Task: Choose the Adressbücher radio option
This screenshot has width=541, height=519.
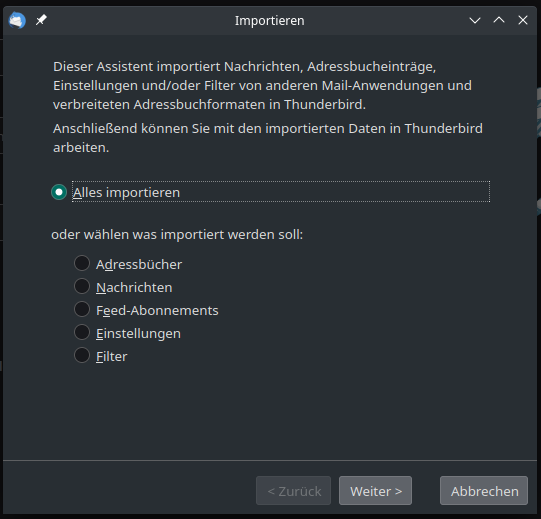Action: pos(82,263)
